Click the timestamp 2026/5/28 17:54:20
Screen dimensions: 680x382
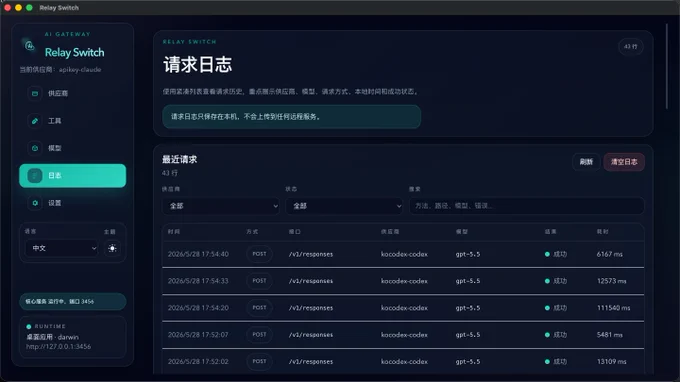pyautogui.click(x=198, y=308)
